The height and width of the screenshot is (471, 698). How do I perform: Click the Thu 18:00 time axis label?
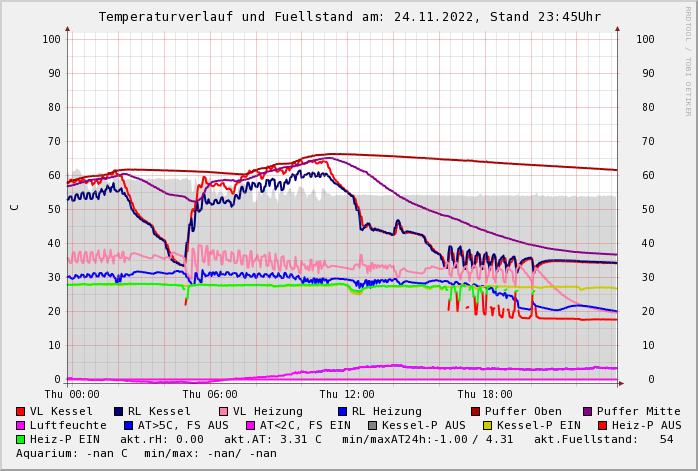(484, 394)
